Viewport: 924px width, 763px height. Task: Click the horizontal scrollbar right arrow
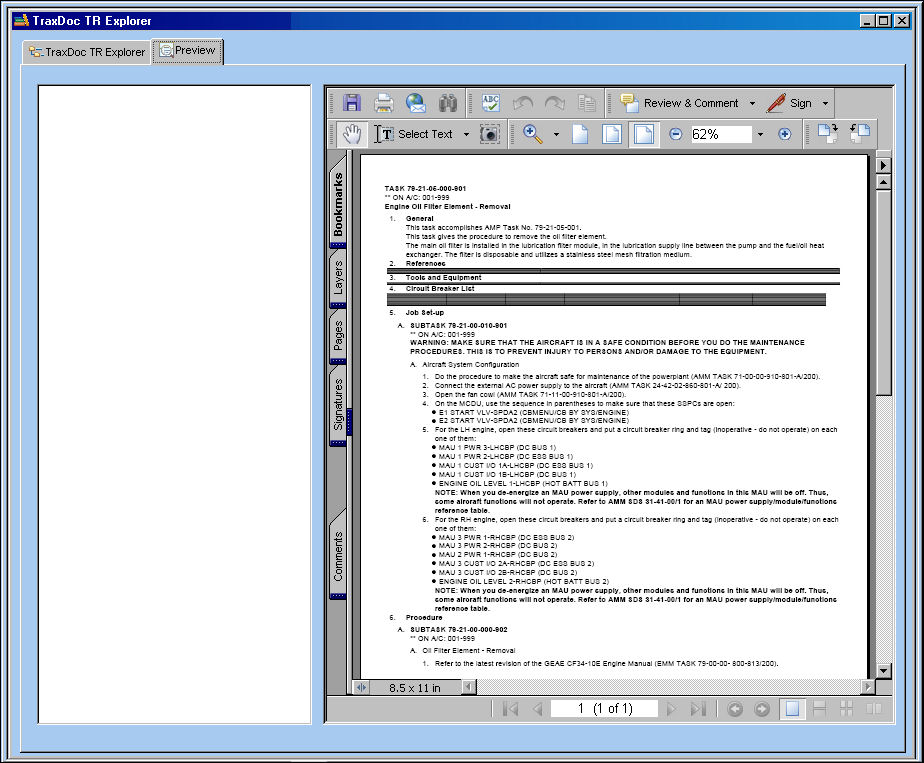tap(867, 686)
